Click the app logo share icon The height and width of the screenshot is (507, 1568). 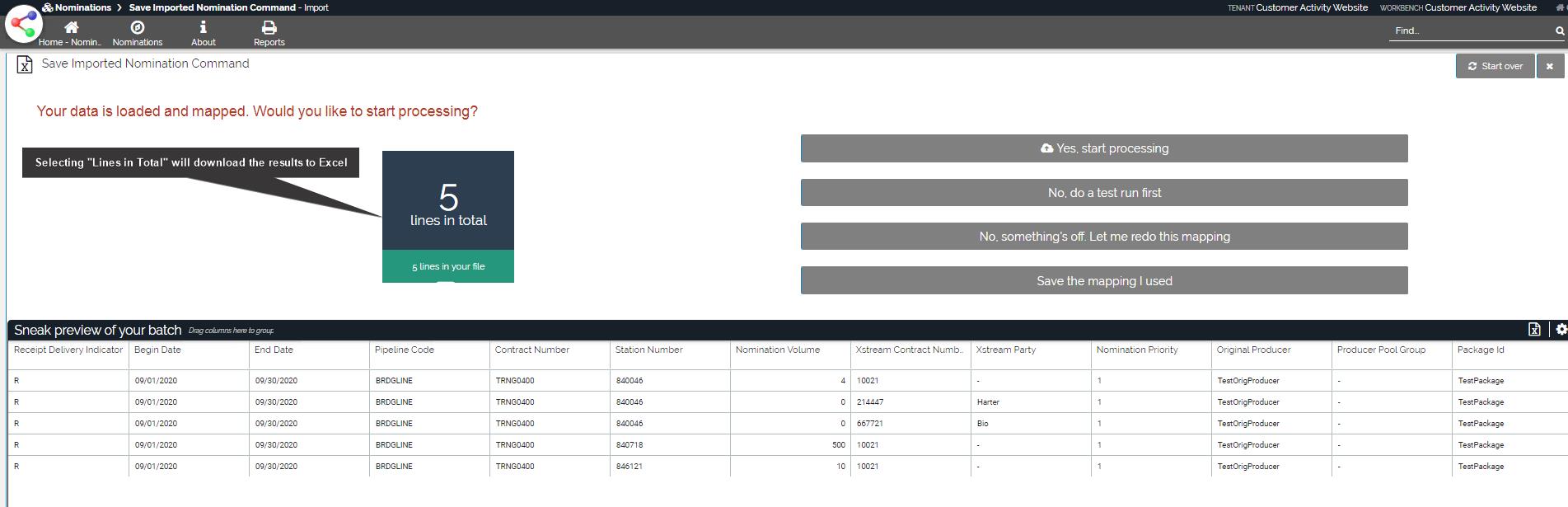click(23, 25)
